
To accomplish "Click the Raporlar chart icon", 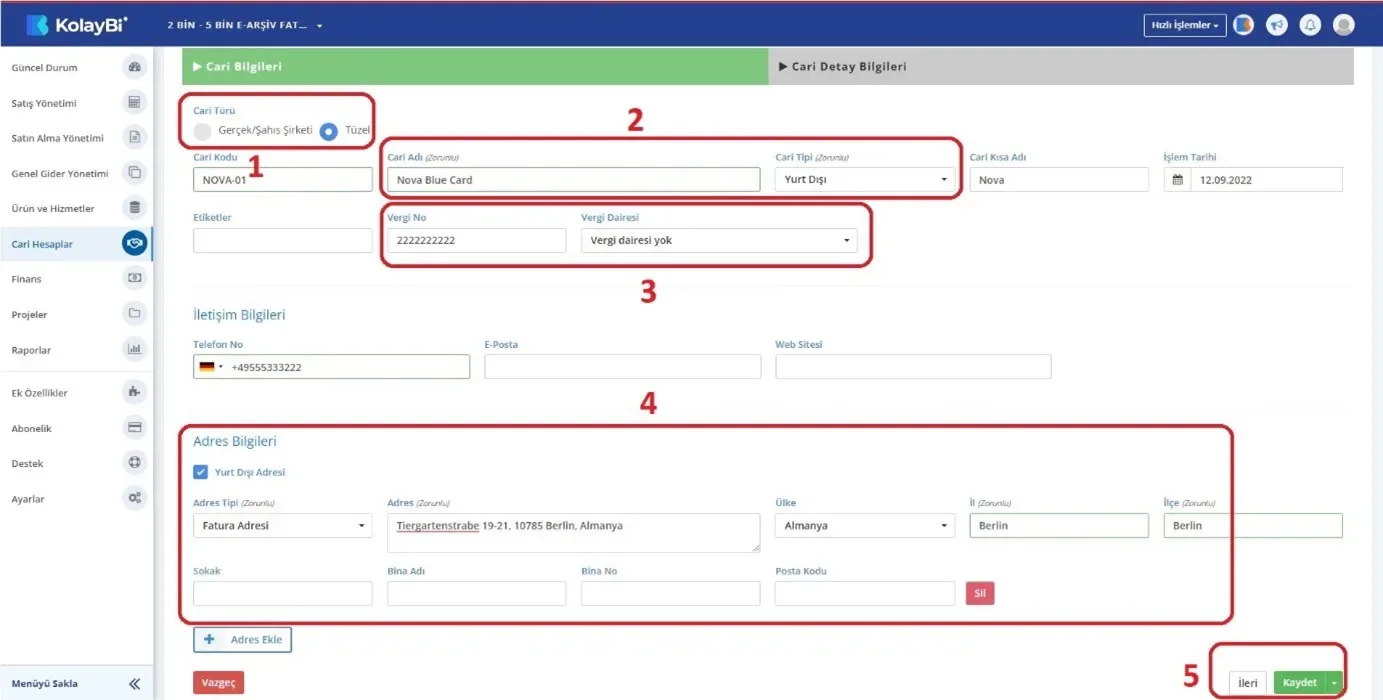I will (135, 349).
